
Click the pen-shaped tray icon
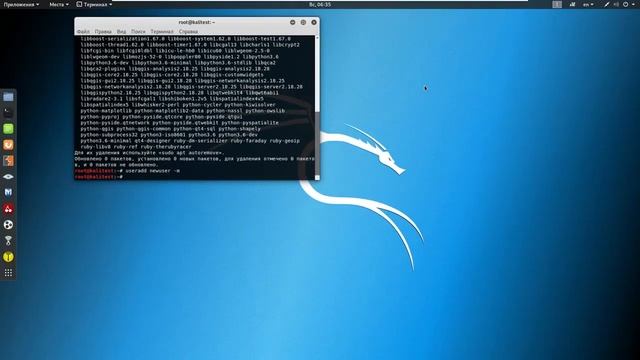[607, 4]
